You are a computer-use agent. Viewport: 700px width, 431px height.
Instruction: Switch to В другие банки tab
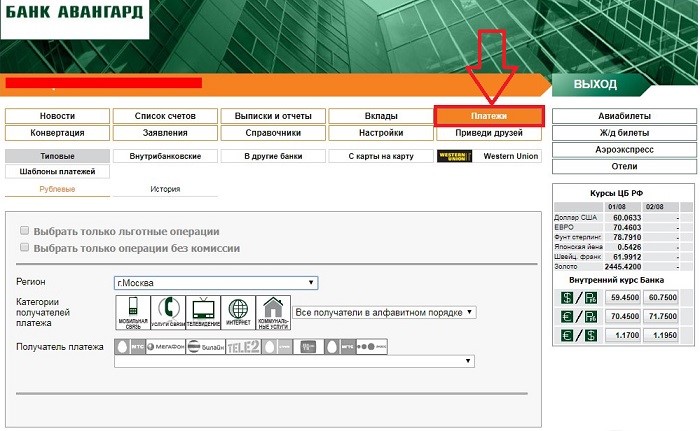coord(273,156)
